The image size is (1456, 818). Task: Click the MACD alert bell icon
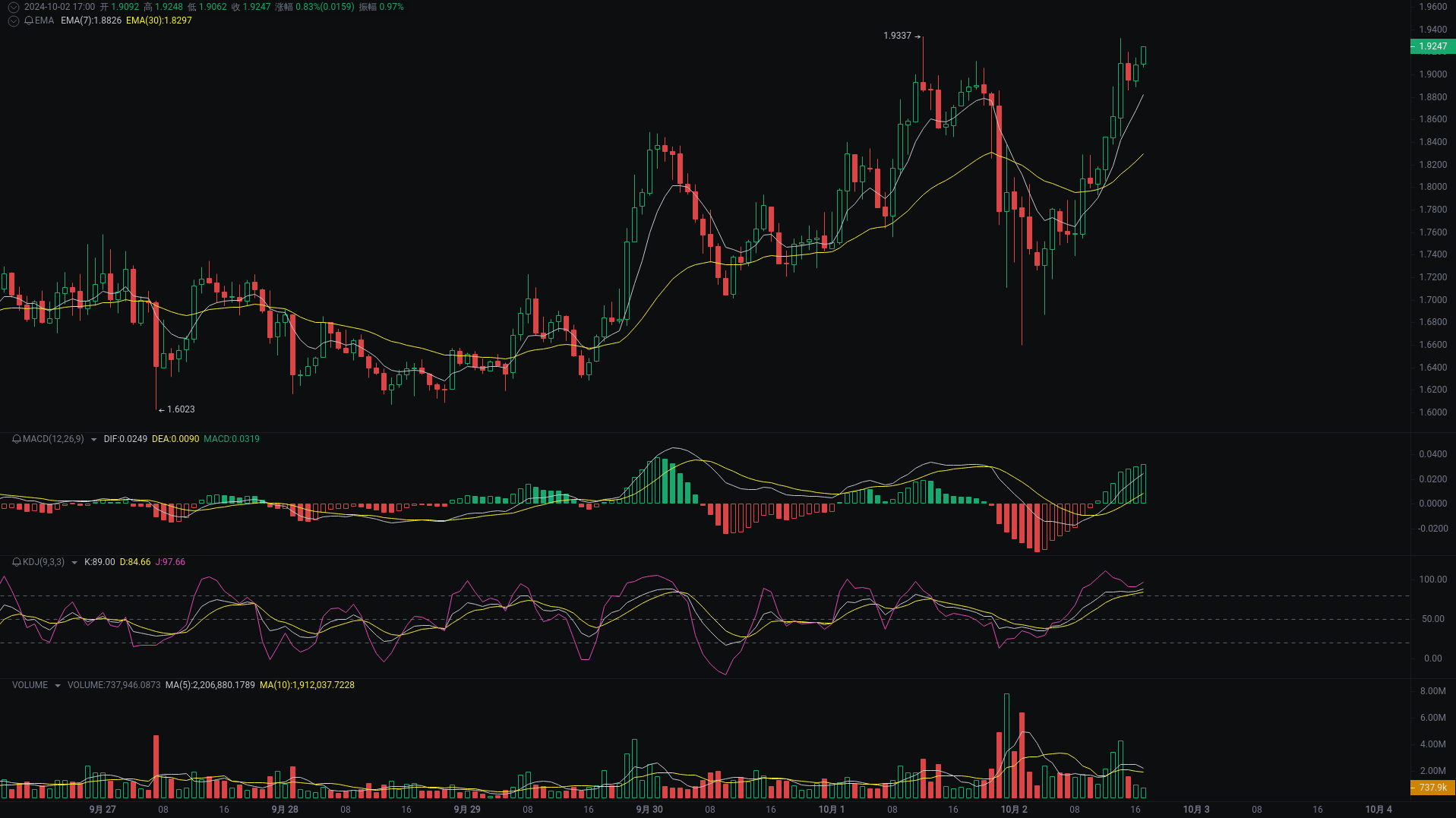pyautogui.click(x=17, y=439)
